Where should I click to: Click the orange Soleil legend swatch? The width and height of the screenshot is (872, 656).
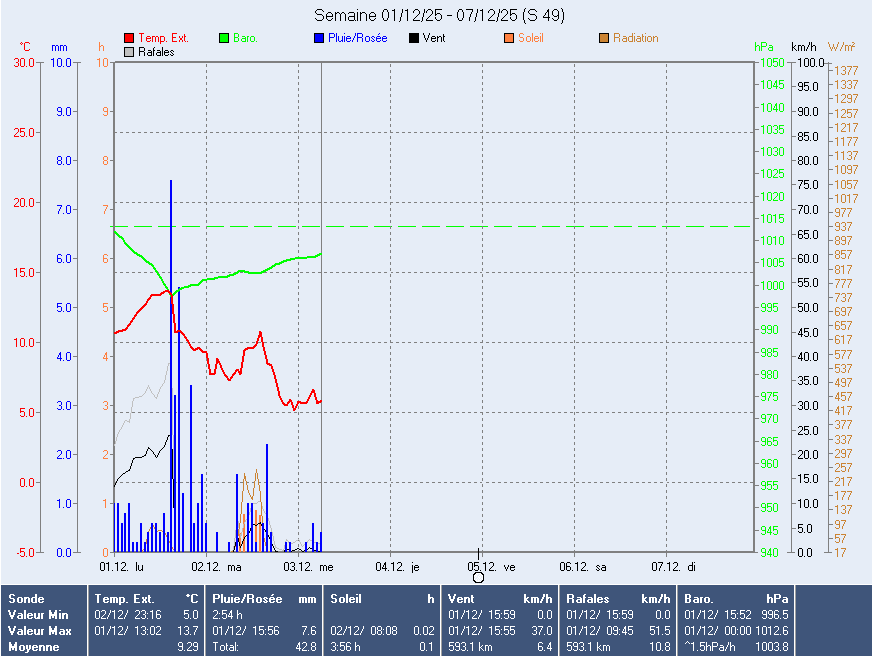[509, 38]
